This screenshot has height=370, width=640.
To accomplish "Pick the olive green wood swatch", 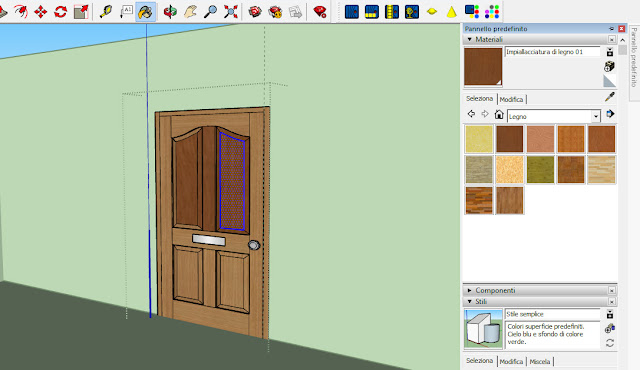I will (x=540, y=170).
